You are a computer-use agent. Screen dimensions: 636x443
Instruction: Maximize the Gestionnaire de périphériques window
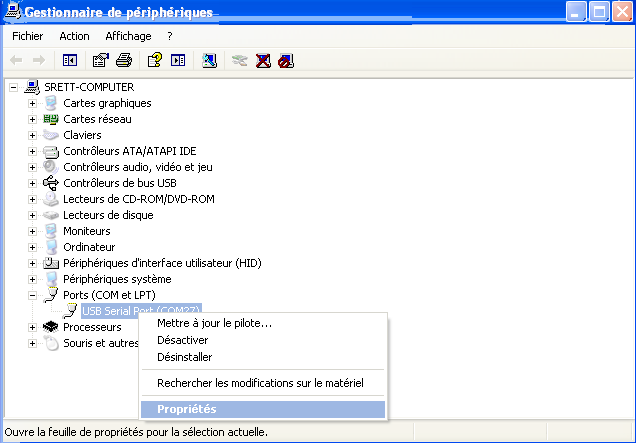[599, 11]
